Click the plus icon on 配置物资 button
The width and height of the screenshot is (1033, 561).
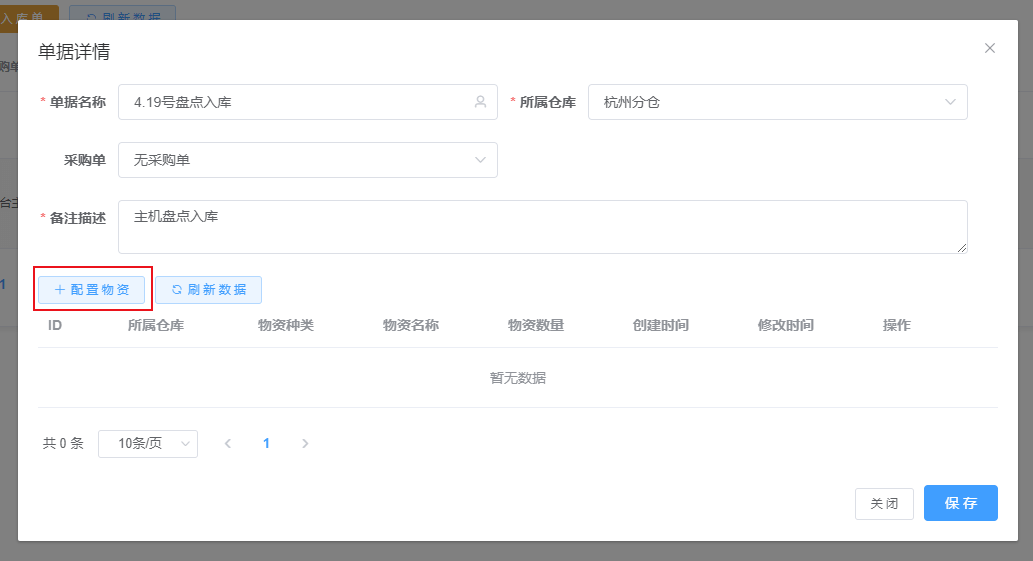coord(60,290)
